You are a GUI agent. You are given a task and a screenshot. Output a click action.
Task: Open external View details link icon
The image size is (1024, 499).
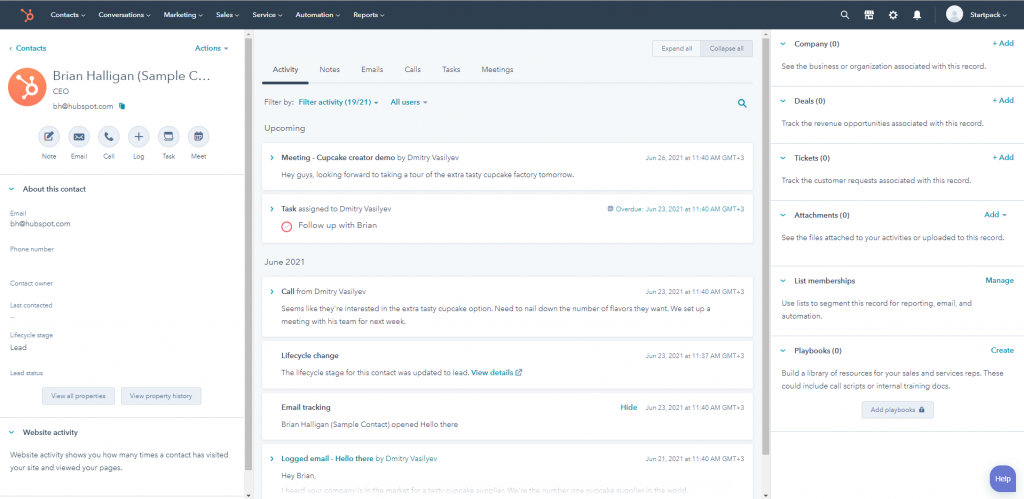tap(519, 373)
